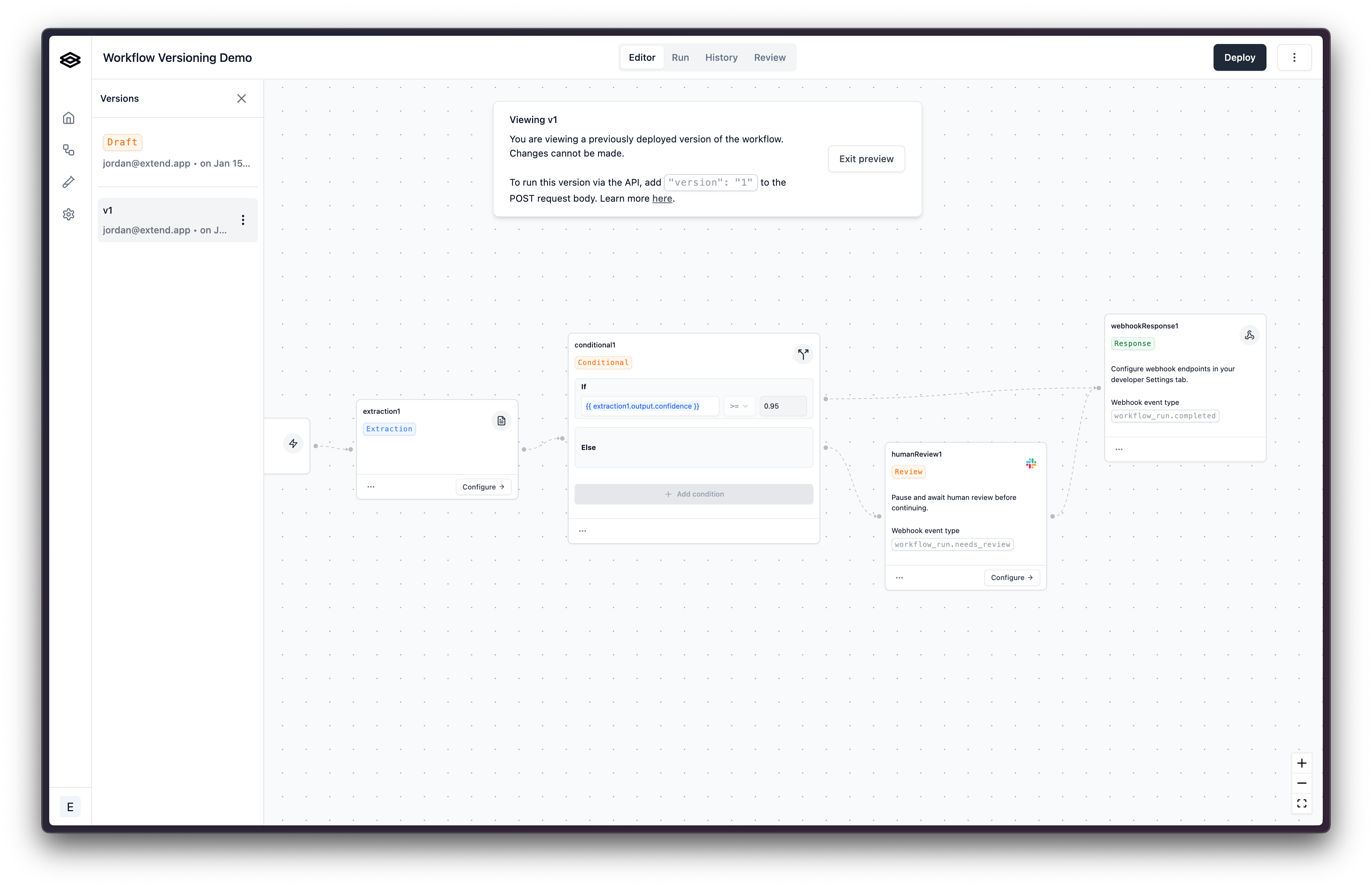The image size is (1372, 888).
Task: Click the document icon on extraction1 node
Action: pyautogui.click(x=501, y=421)
